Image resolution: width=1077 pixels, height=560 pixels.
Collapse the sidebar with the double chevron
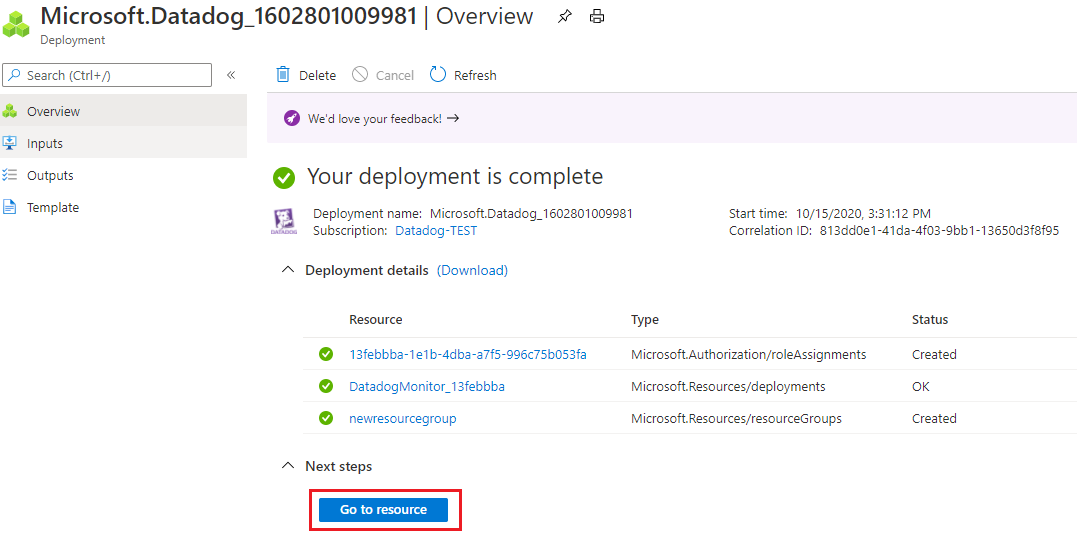coord(231,75)
